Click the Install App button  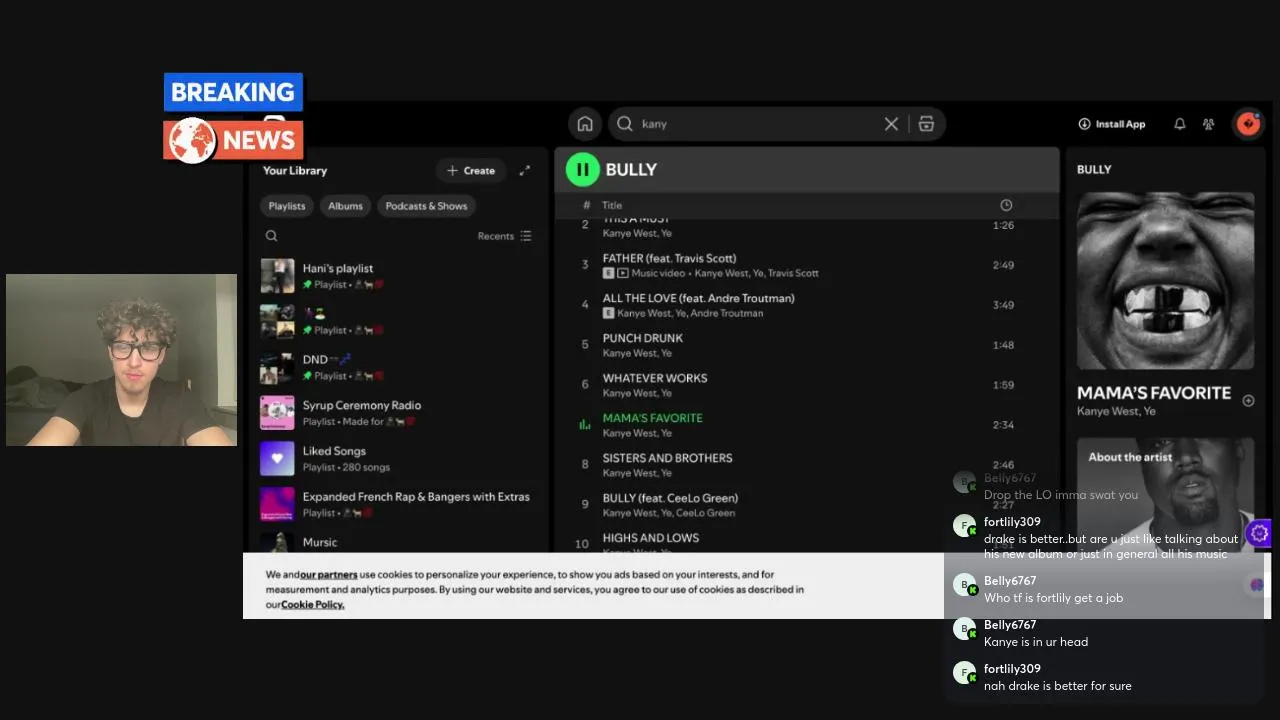(1112, 124)
